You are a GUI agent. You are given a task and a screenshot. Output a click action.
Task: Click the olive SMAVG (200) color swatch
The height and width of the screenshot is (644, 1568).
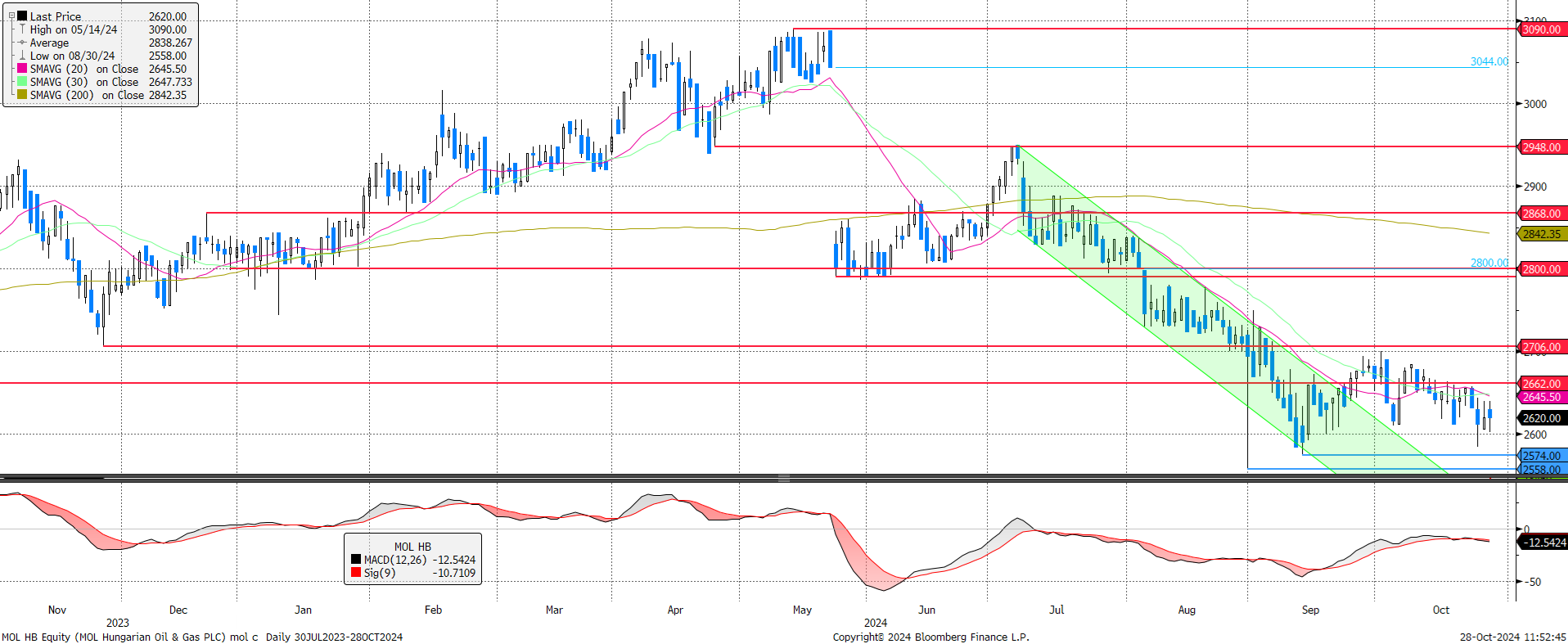[22, 95]
